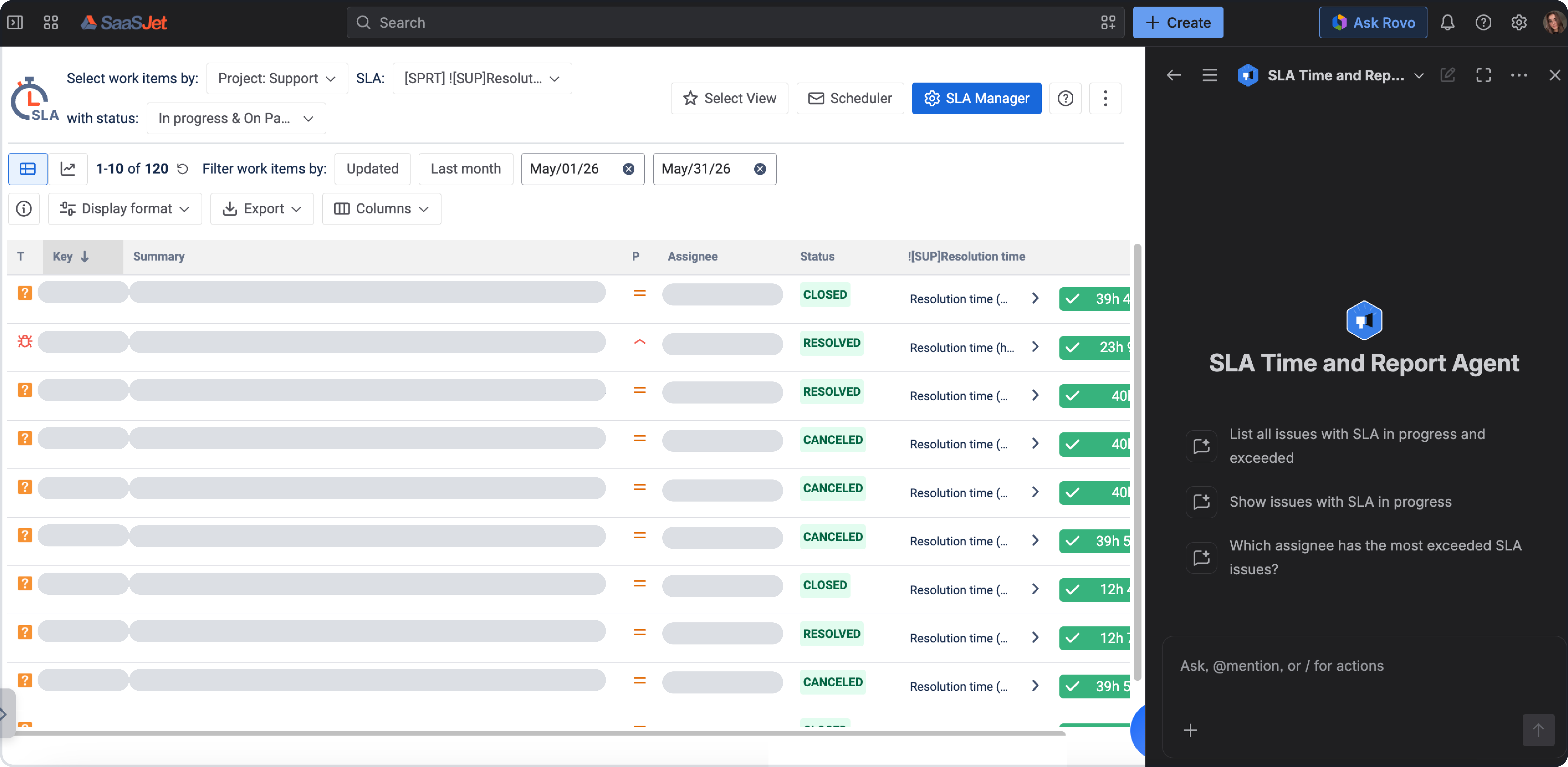Screen dimensions: 1568x767
Task: Open the Export dropdown
Action: 262,209
